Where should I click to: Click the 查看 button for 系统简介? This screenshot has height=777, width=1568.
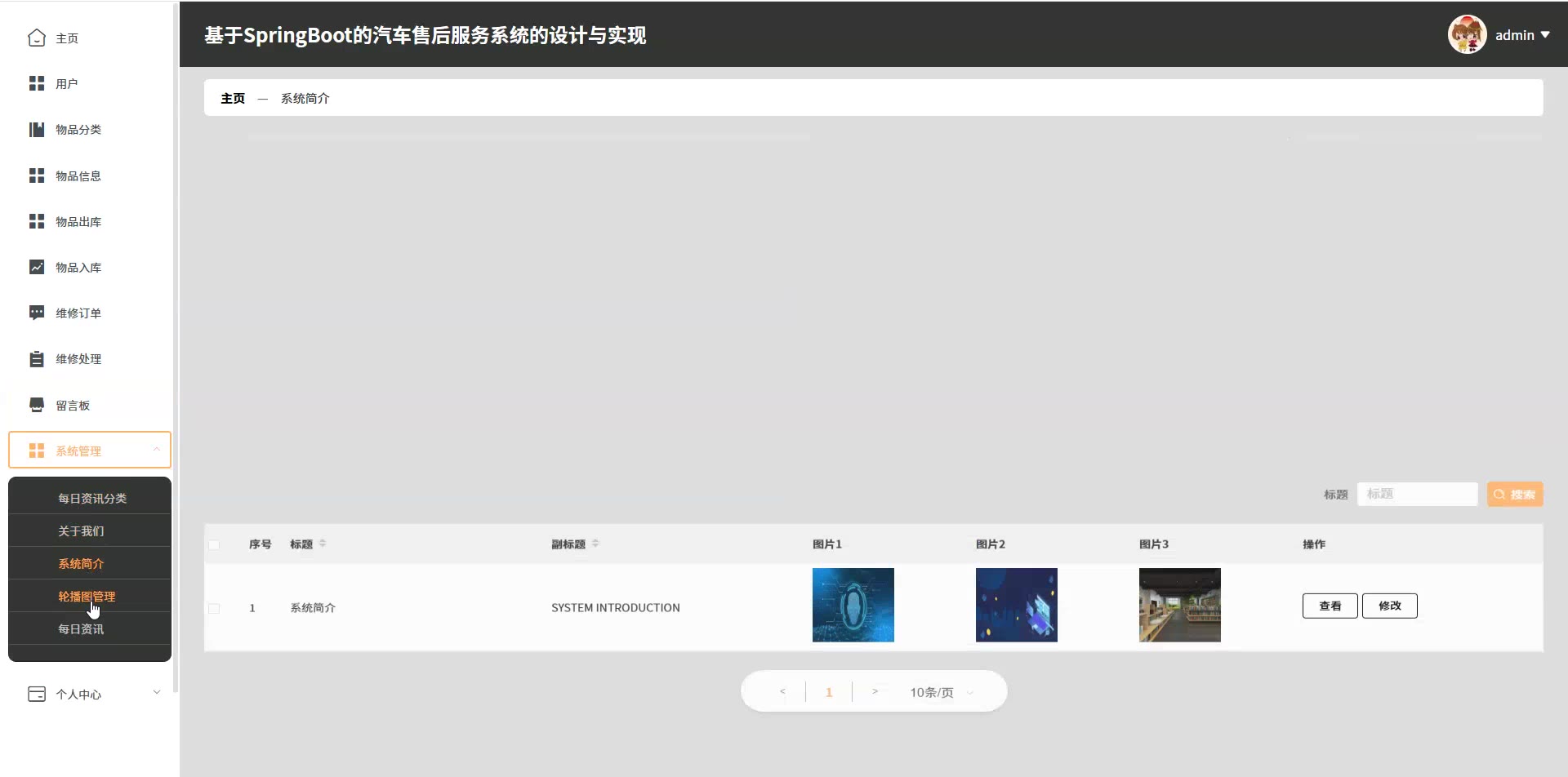click(x=1330, y=606)
